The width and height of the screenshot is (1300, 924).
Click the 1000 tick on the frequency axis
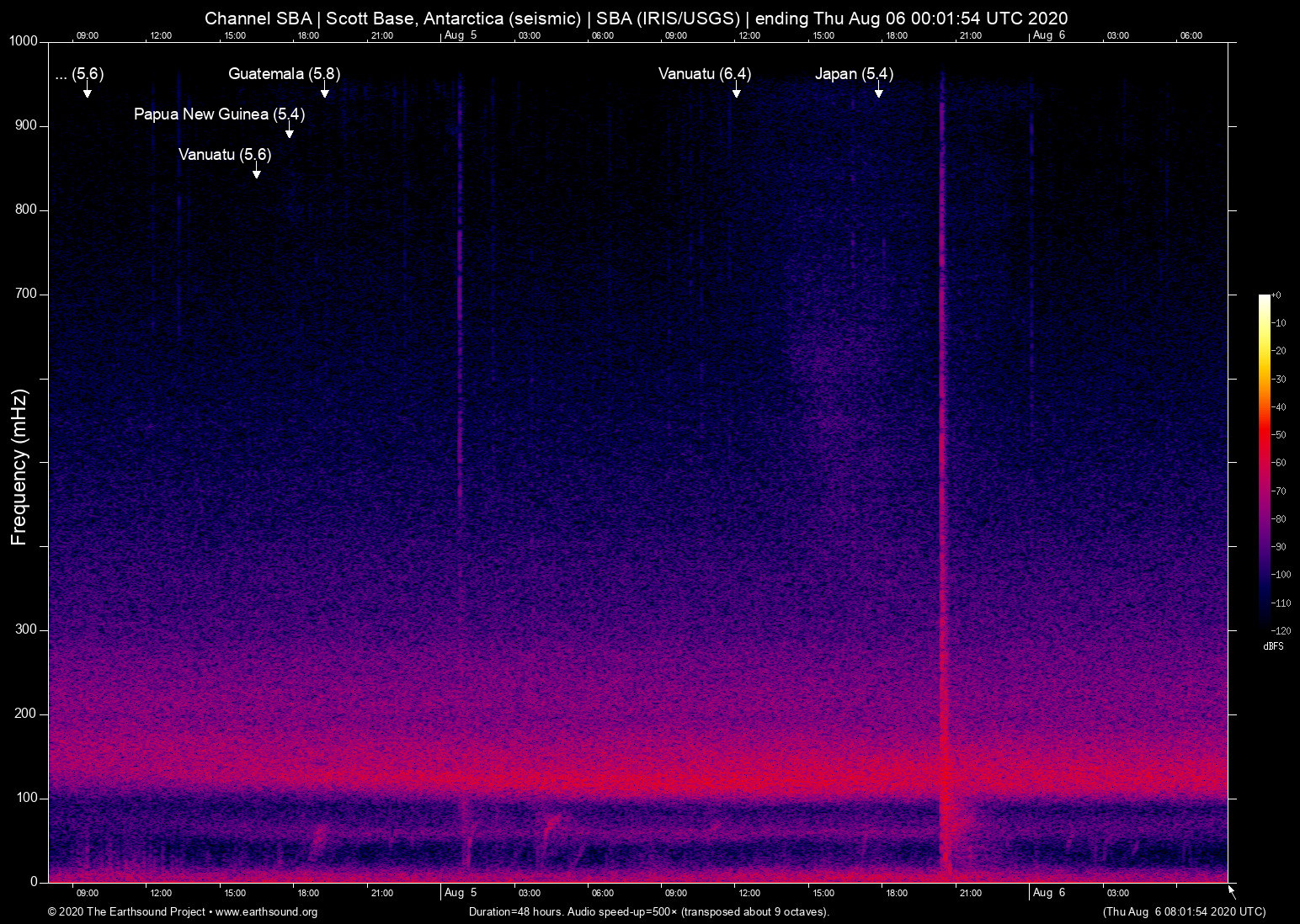pyautogui.click(x=23, y=41)
